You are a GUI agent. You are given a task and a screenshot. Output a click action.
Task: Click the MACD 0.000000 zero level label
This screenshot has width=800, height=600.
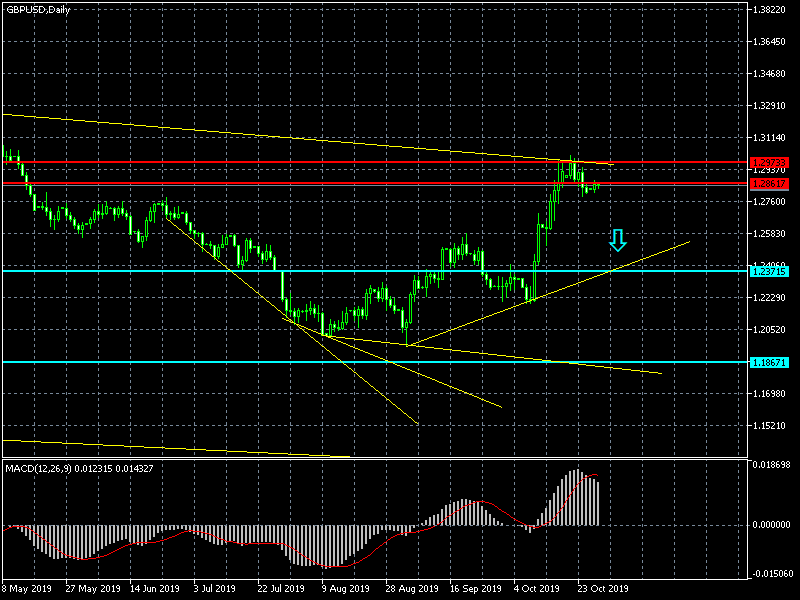pos(772,524)
